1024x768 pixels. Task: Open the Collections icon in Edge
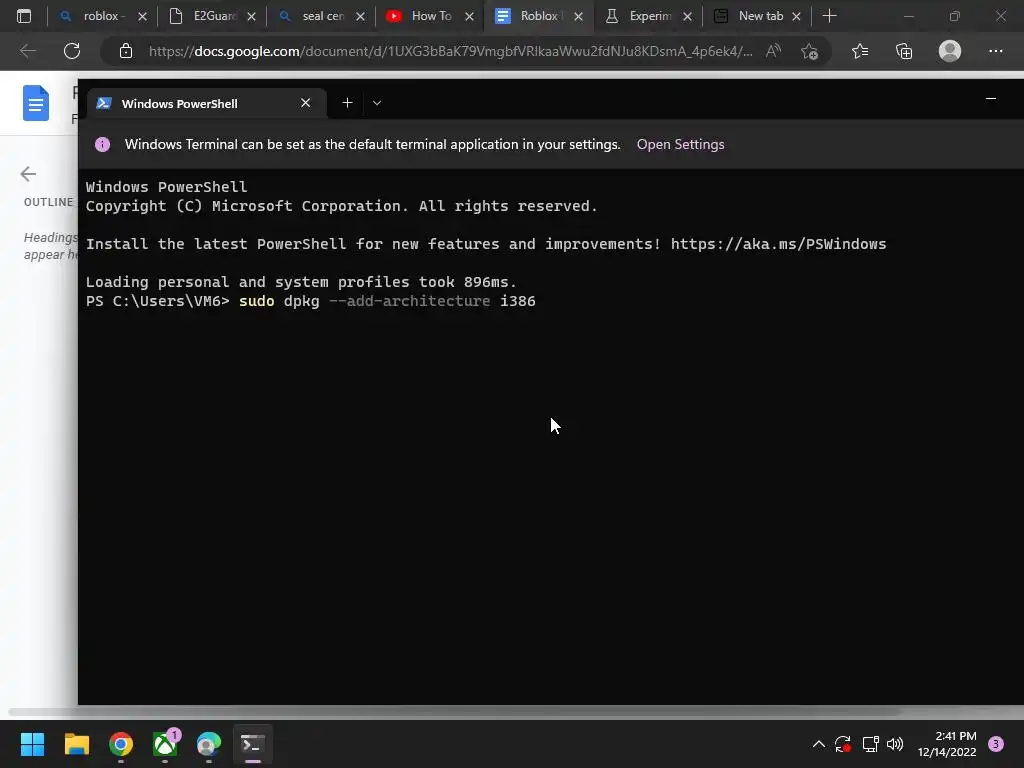pos(904,51)
